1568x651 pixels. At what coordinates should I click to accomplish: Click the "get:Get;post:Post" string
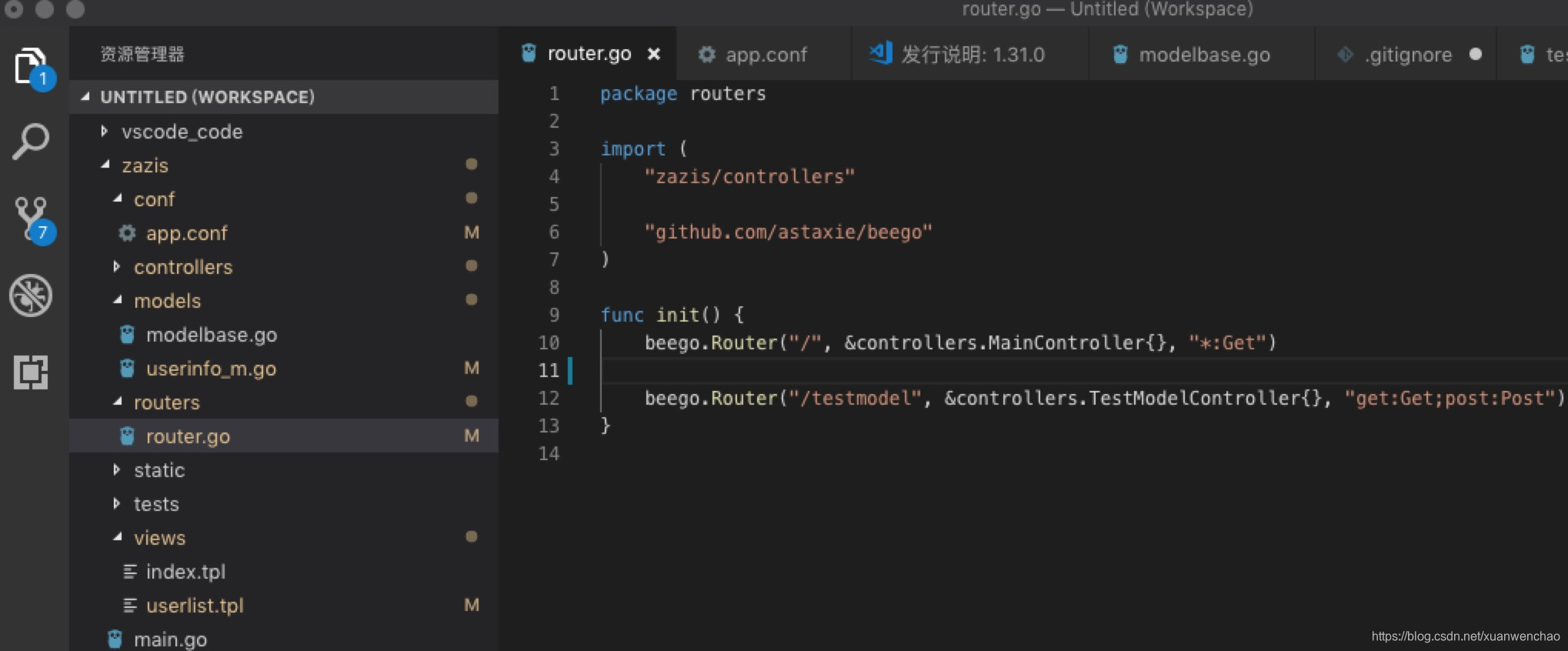(1450, 398)
